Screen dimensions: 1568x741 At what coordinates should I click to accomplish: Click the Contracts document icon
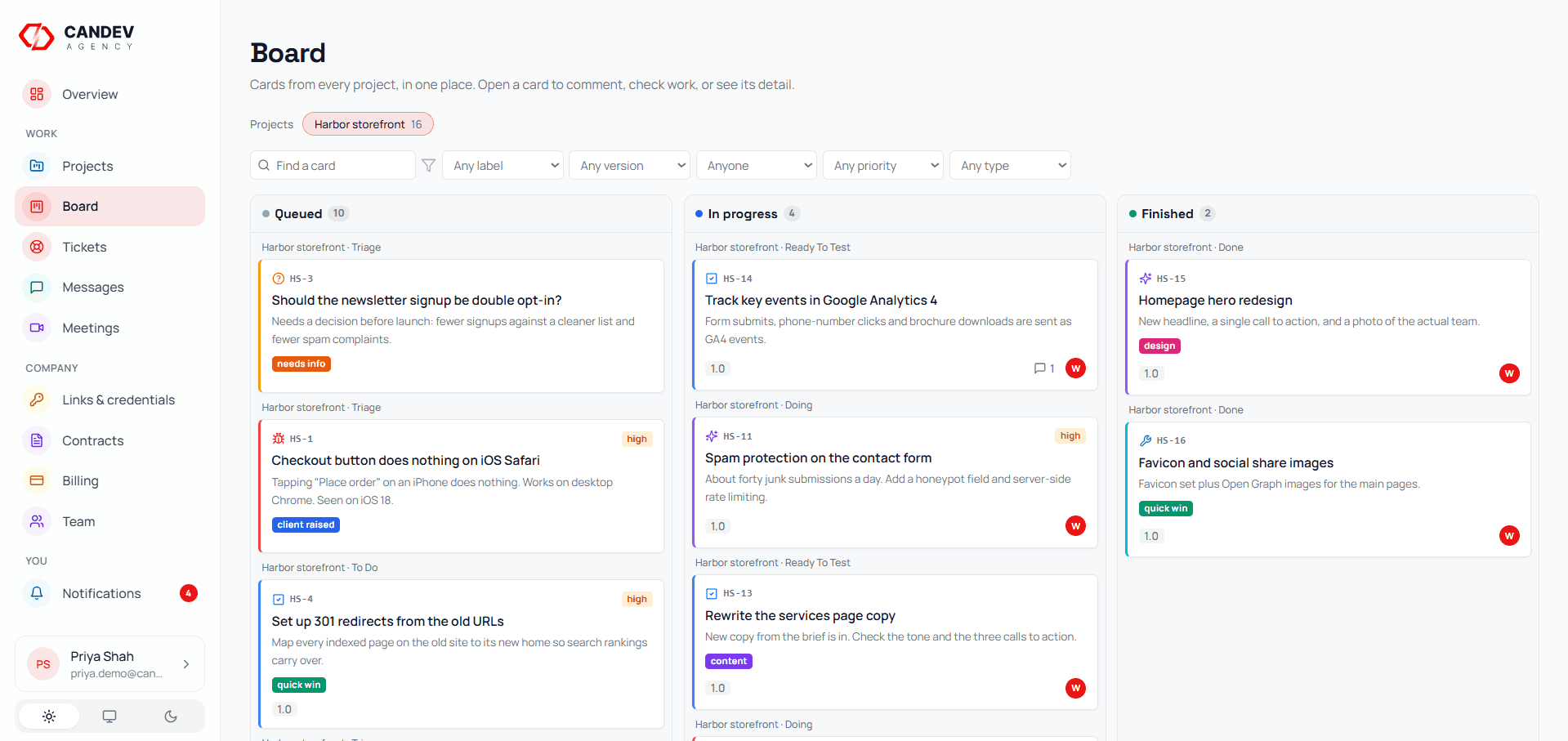37,440
